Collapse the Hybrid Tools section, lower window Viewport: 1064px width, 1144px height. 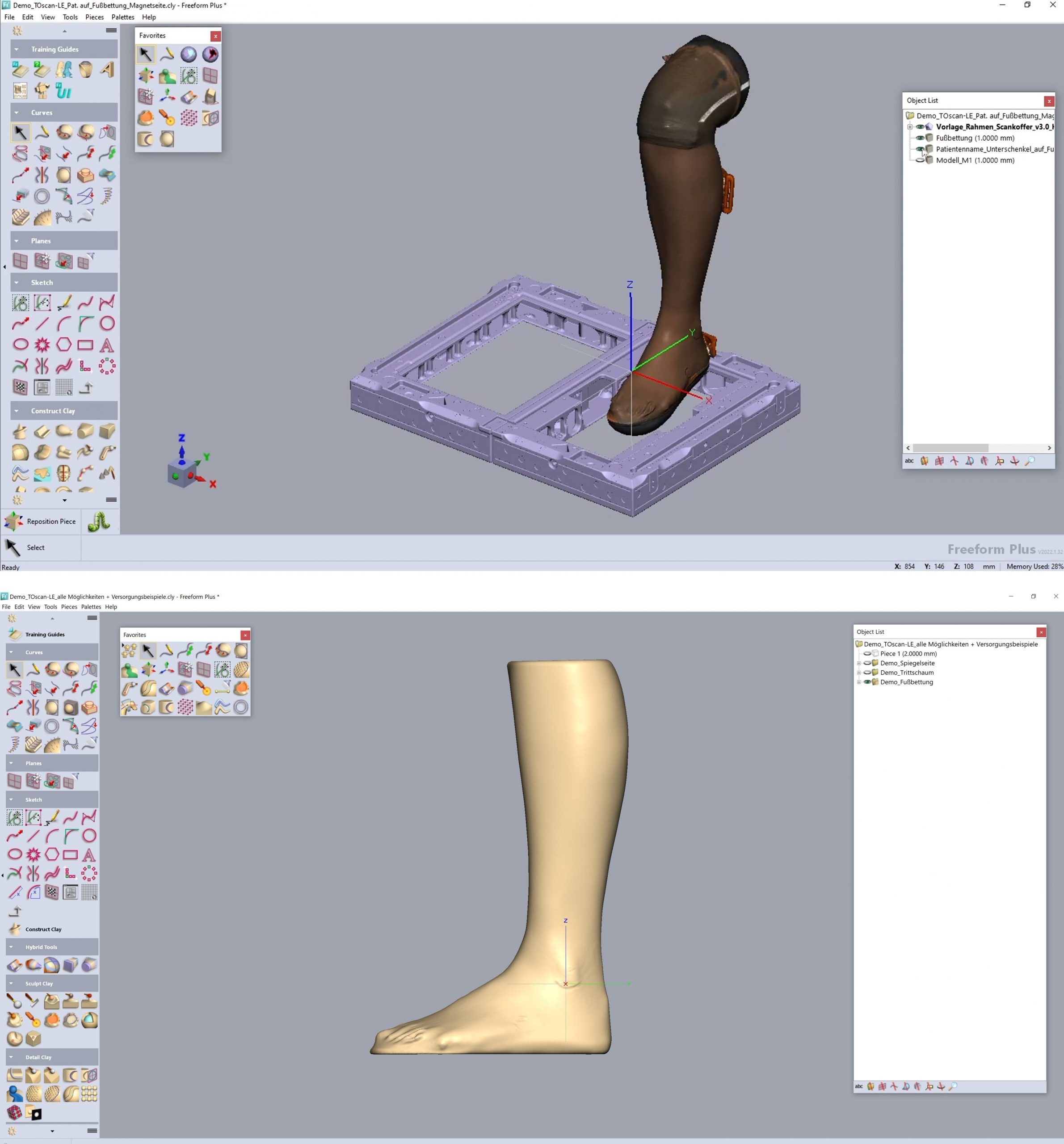pos(11,946)
